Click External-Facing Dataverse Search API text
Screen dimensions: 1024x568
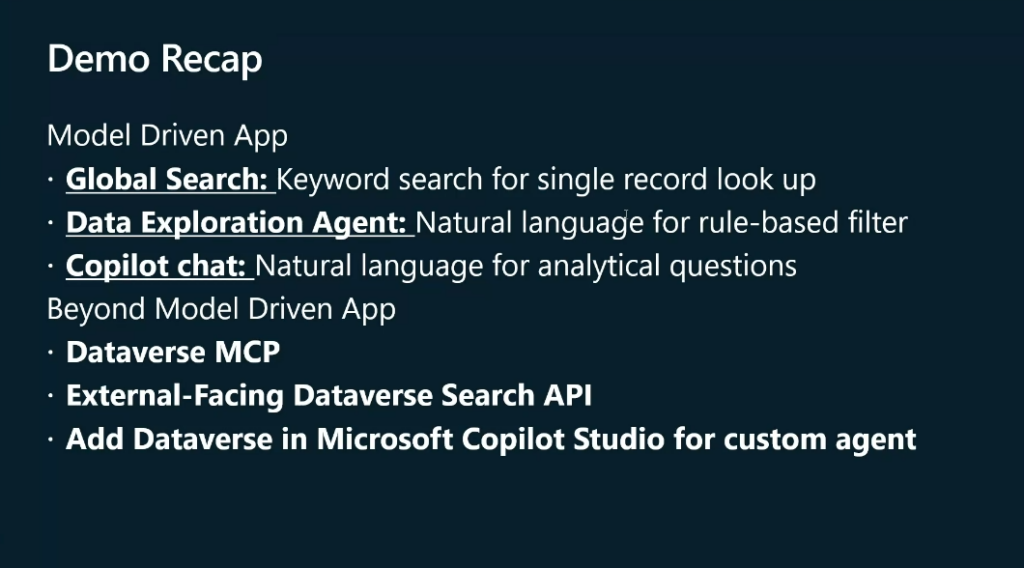pyautogui.click(x=328, y=396)
